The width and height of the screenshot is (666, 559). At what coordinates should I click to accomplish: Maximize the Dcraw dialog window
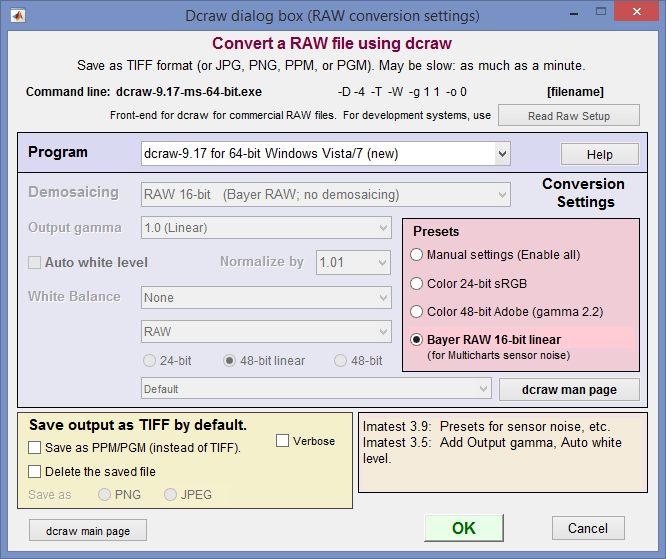601,12
